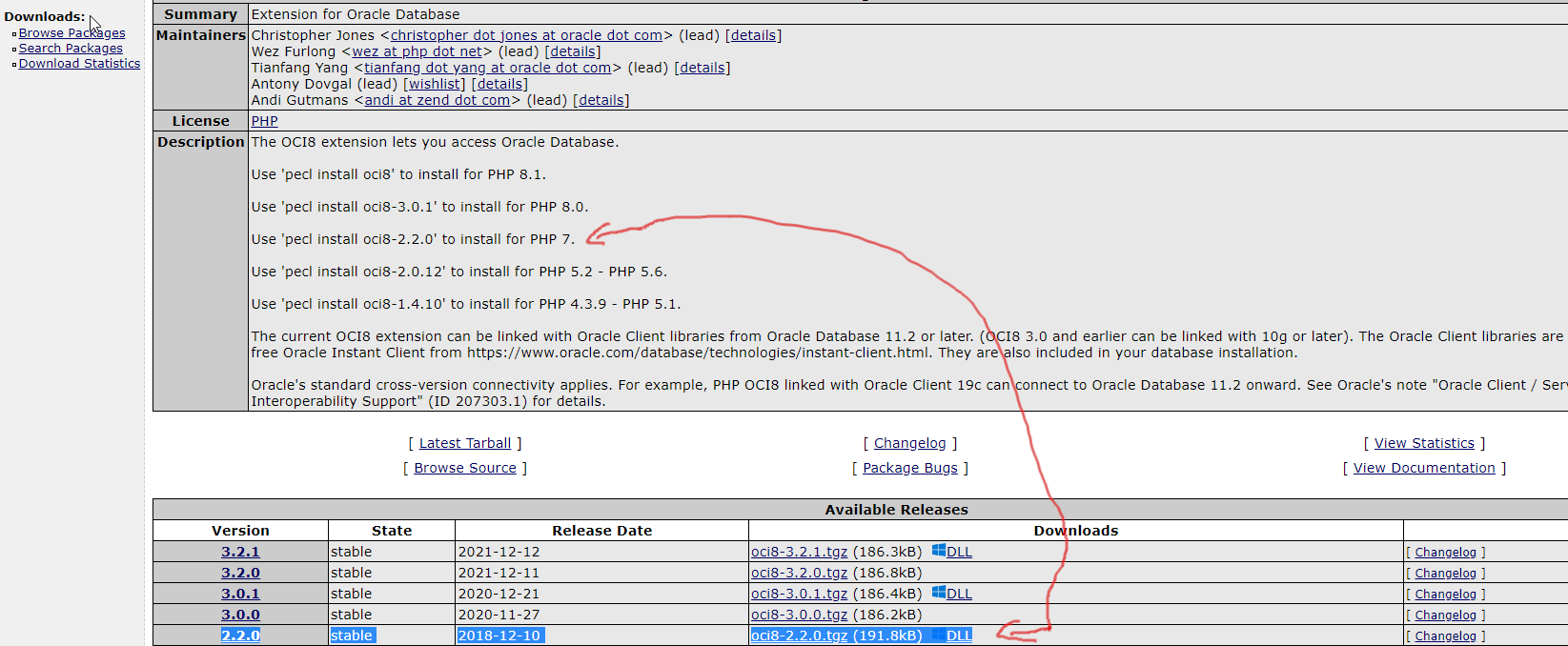
Task: Open Changelog for version 3.0.0
Action: 1445,616
